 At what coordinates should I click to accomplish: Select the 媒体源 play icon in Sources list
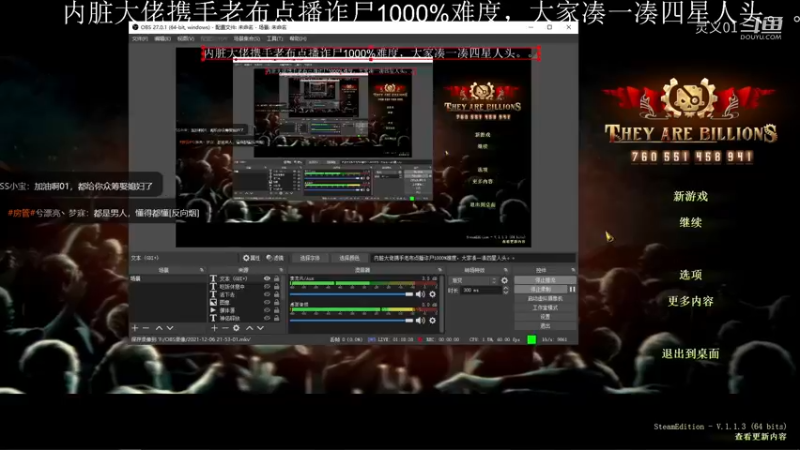(213, 310)
